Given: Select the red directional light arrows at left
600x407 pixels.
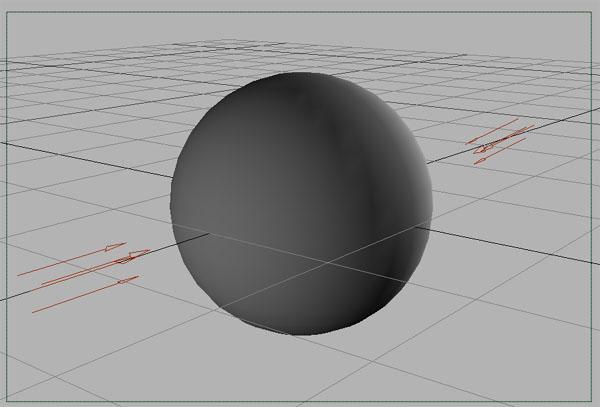Looking at the screenshot, I should [84, 277].
